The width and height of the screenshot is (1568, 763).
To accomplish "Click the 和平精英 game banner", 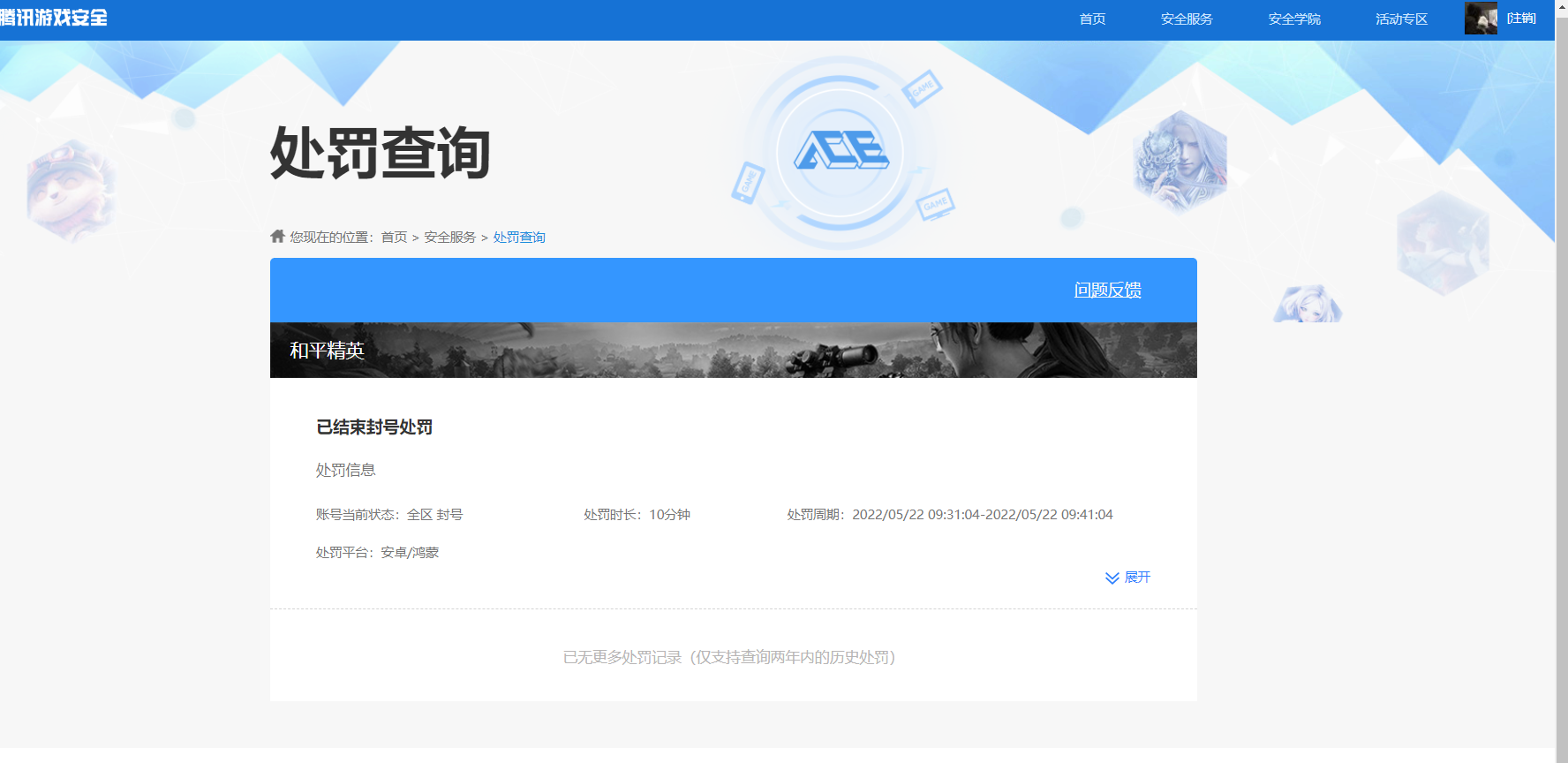I will pyautogui.click(x=733, y=351).
